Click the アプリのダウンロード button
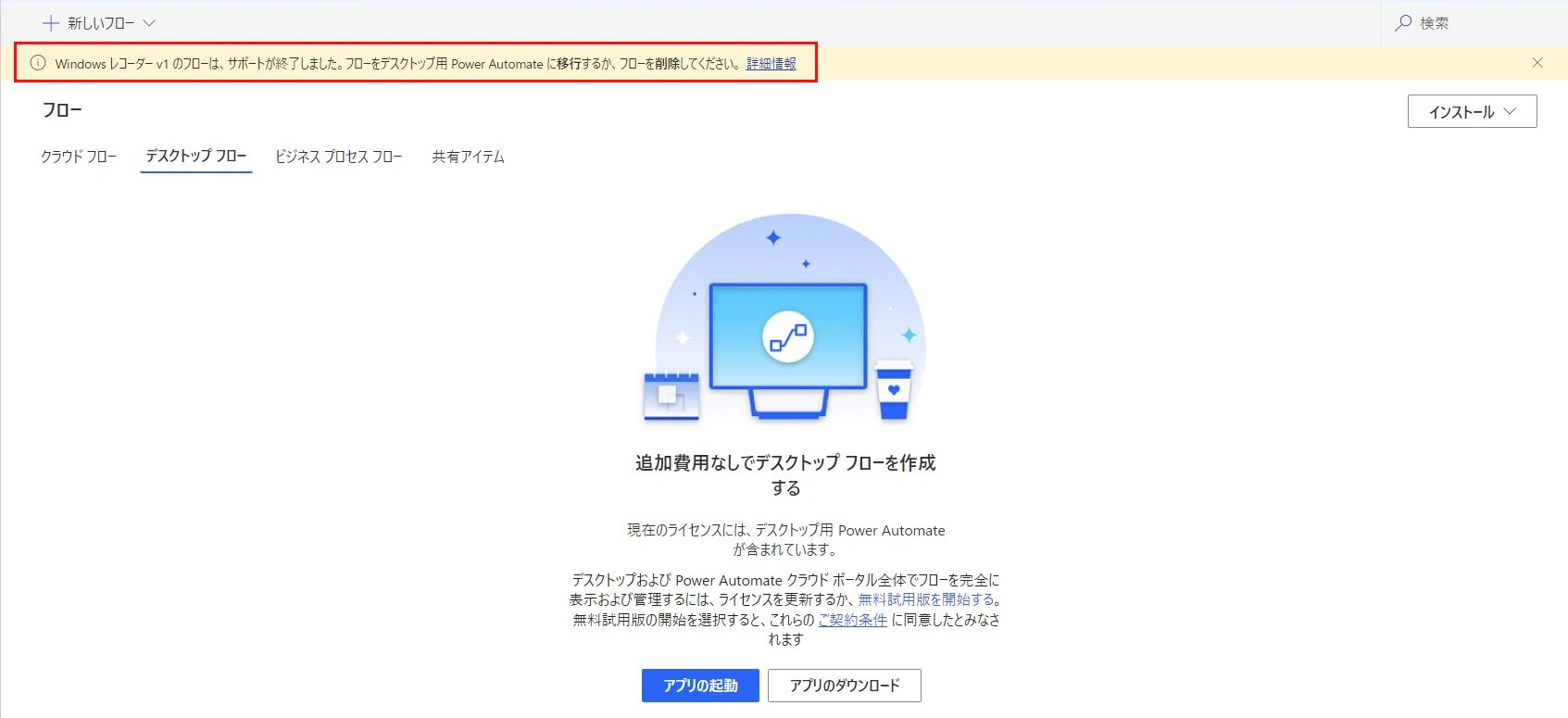This screenshot has width=1568, height=718. (845, 686)
